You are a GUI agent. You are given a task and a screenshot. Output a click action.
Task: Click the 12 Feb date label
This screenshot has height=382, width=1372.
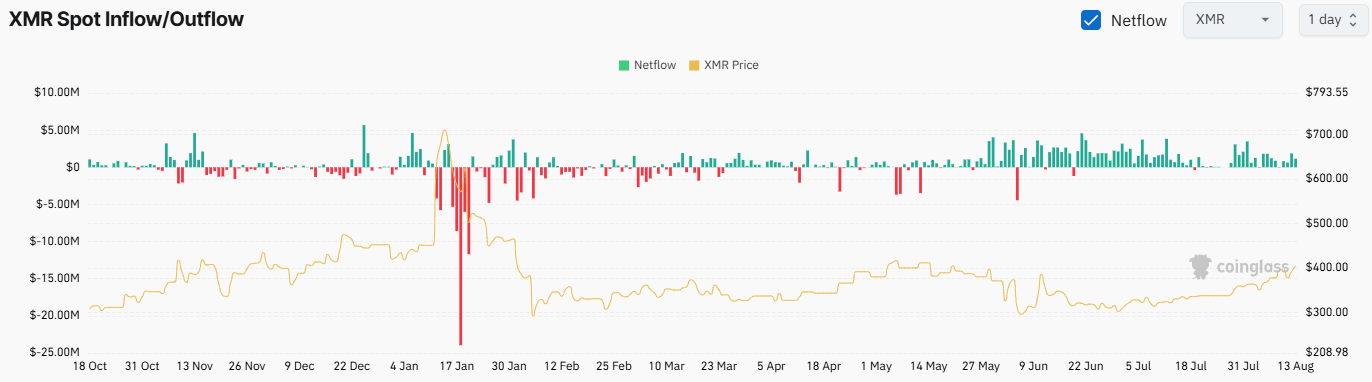[563, 367]
